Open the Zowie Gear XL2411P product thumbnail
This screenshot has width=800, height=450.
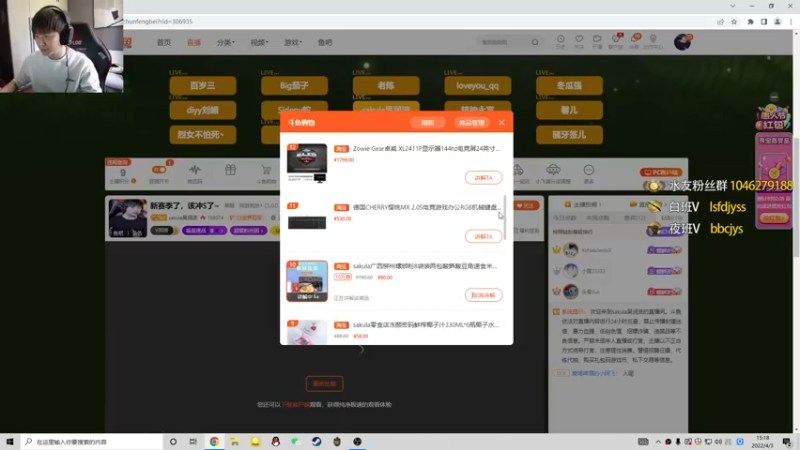pyautogui.click(x=307, y=163)
